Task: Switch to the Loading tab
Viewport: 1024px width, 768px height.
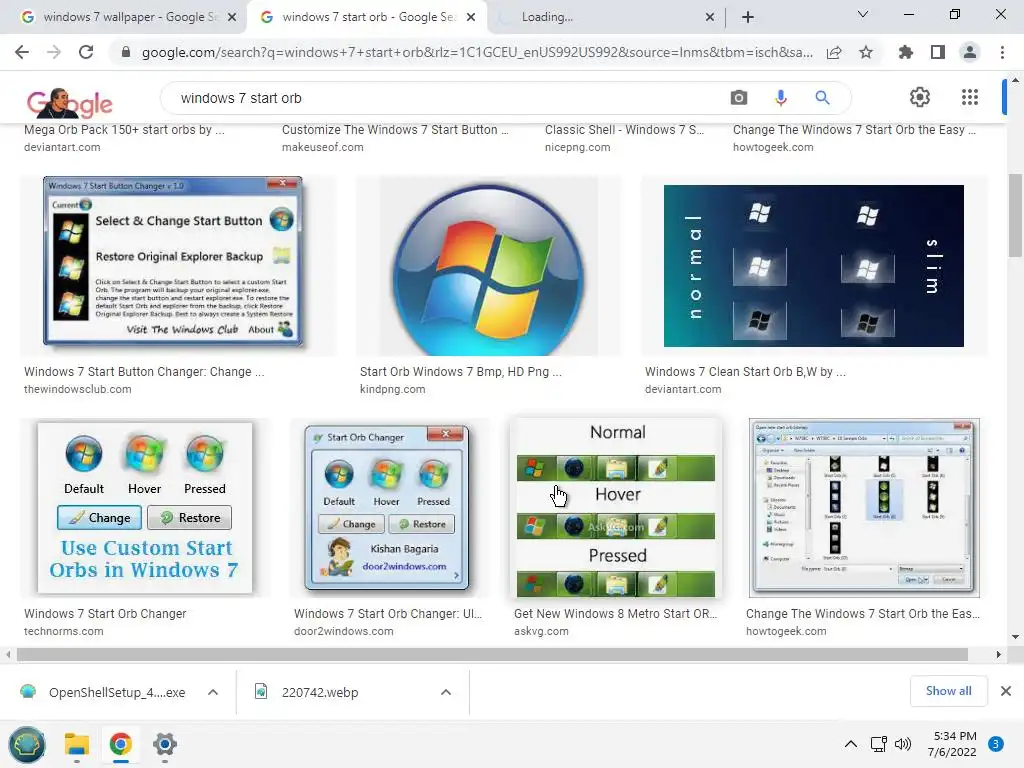Action: (x=606, y=17)
